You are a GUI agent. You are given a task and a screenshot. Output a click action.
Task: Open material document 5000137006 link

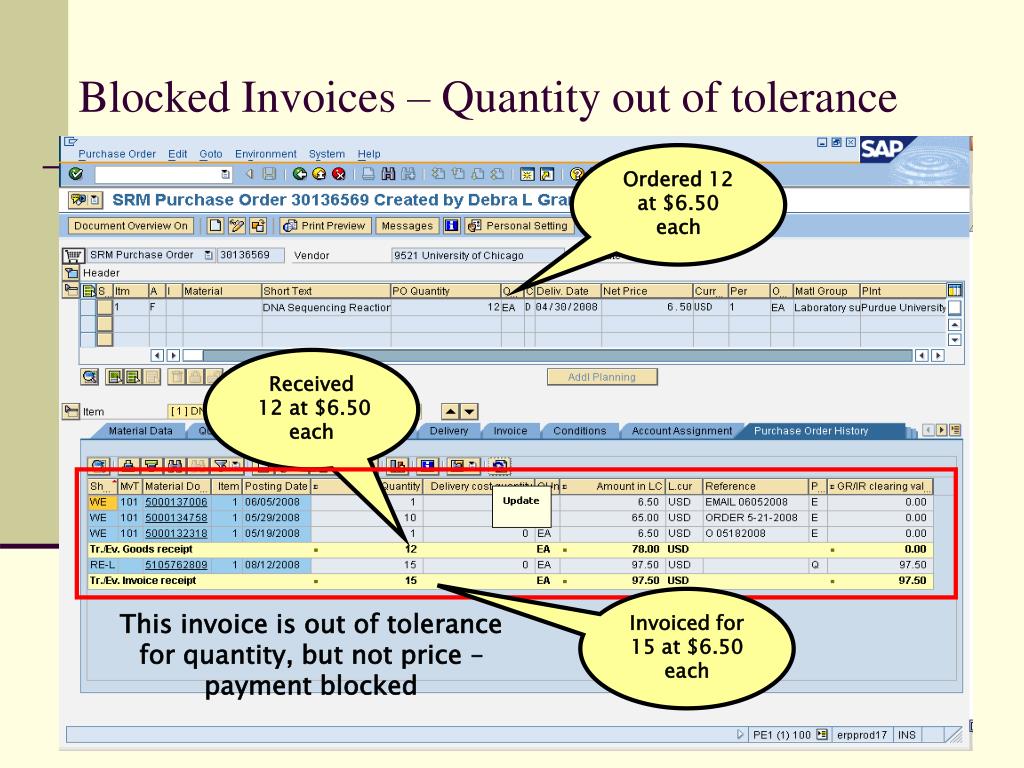(176, 502)
